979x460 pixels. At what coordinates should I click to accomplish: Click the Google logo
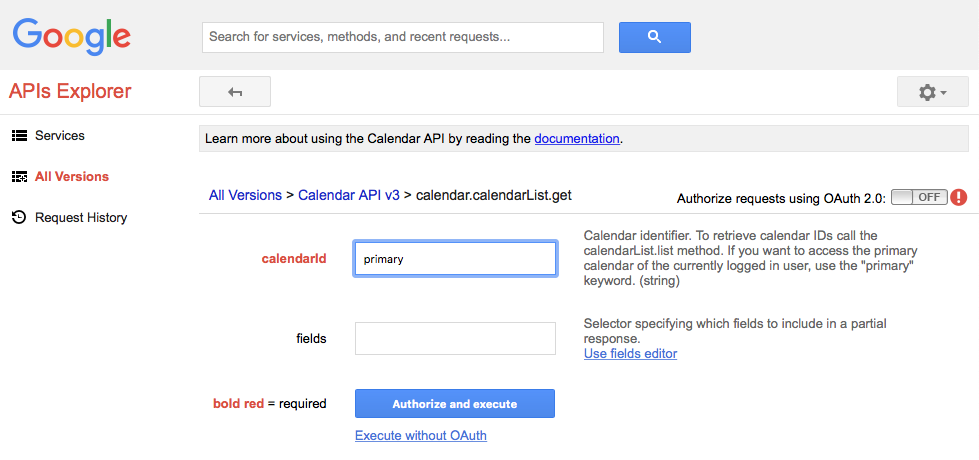click(72, 36)
